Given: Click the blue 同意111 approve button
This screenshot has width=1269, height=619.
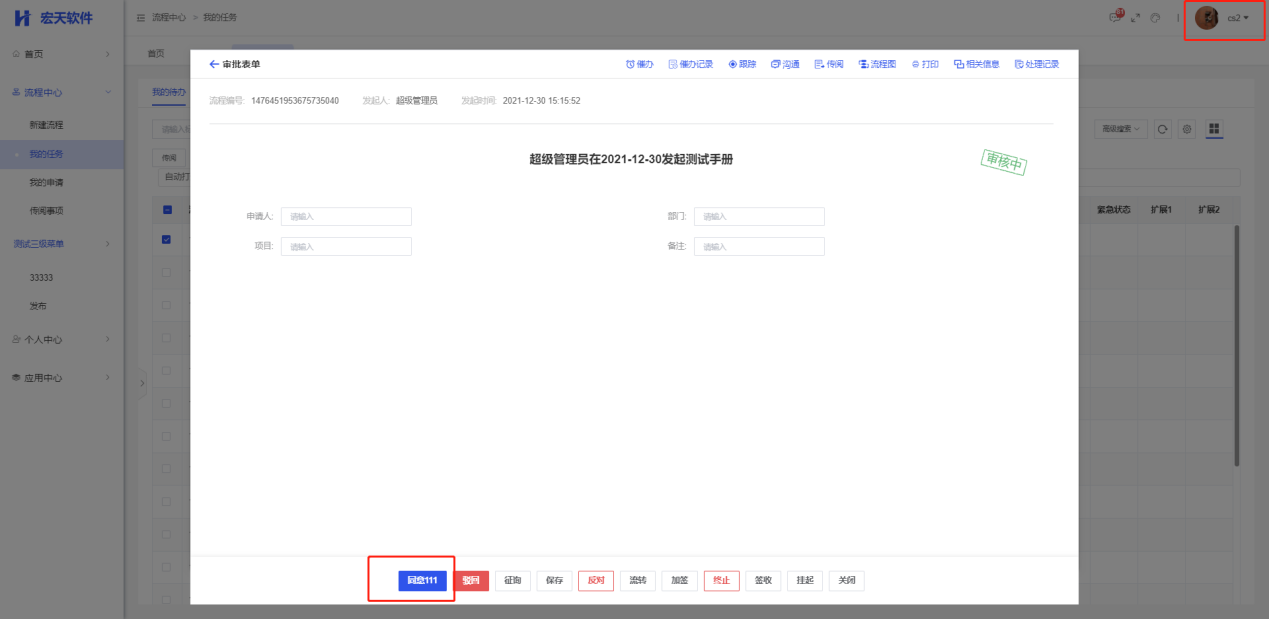Looking at the screenshot, I should (x=422, y=581).
